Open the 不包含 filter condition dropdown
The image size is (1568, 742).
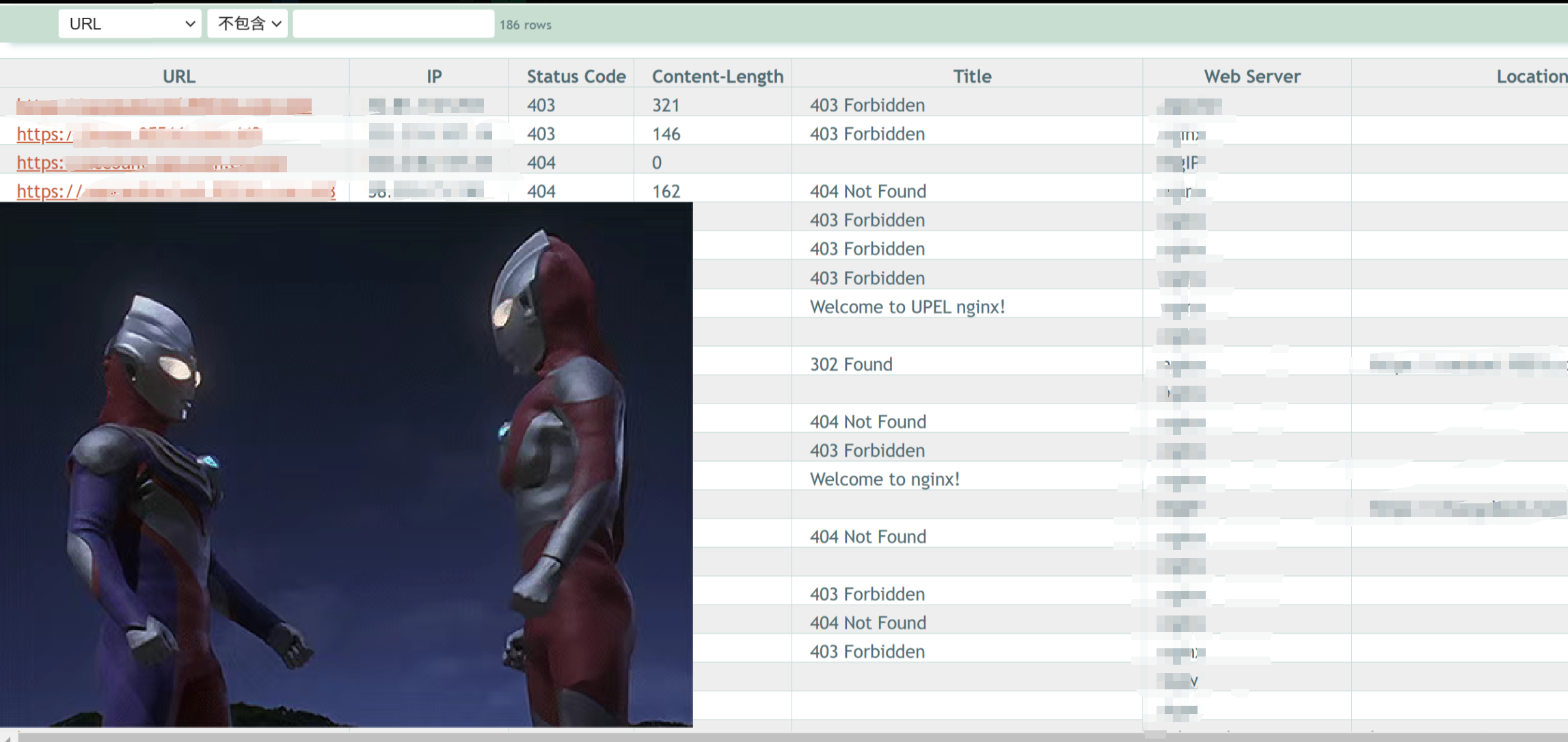click(x=247, y=24)
